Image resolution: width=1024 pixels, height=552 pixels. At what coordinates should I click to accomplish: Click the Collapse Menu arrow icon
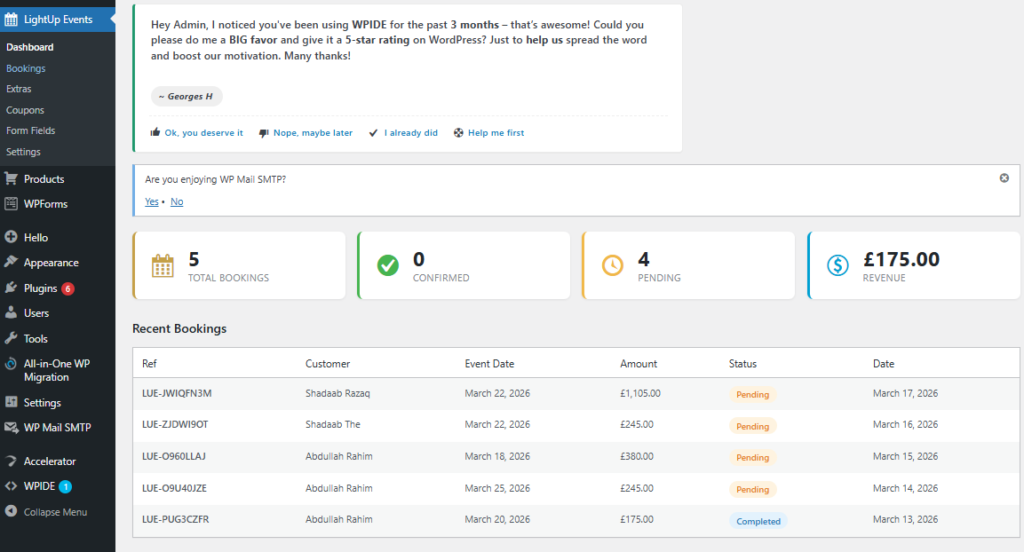pos(11,511)
